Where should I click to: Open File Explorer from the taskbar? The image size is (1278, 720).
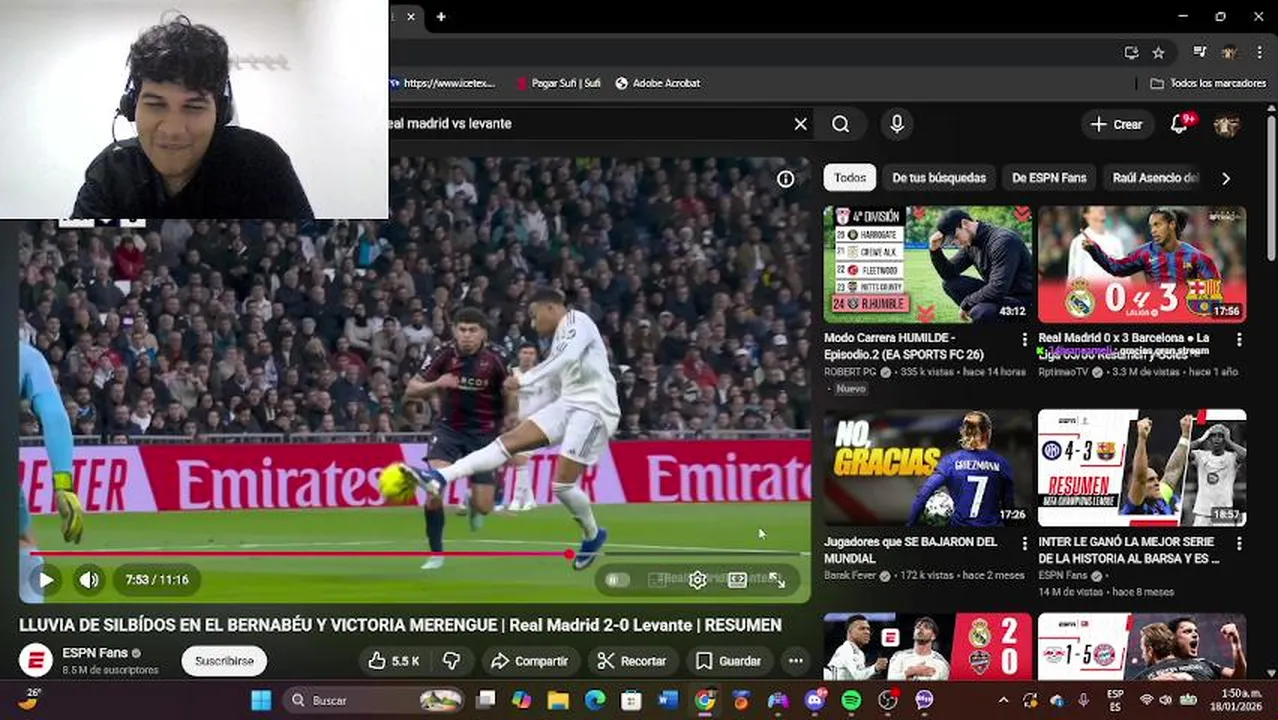coord(558,700)
